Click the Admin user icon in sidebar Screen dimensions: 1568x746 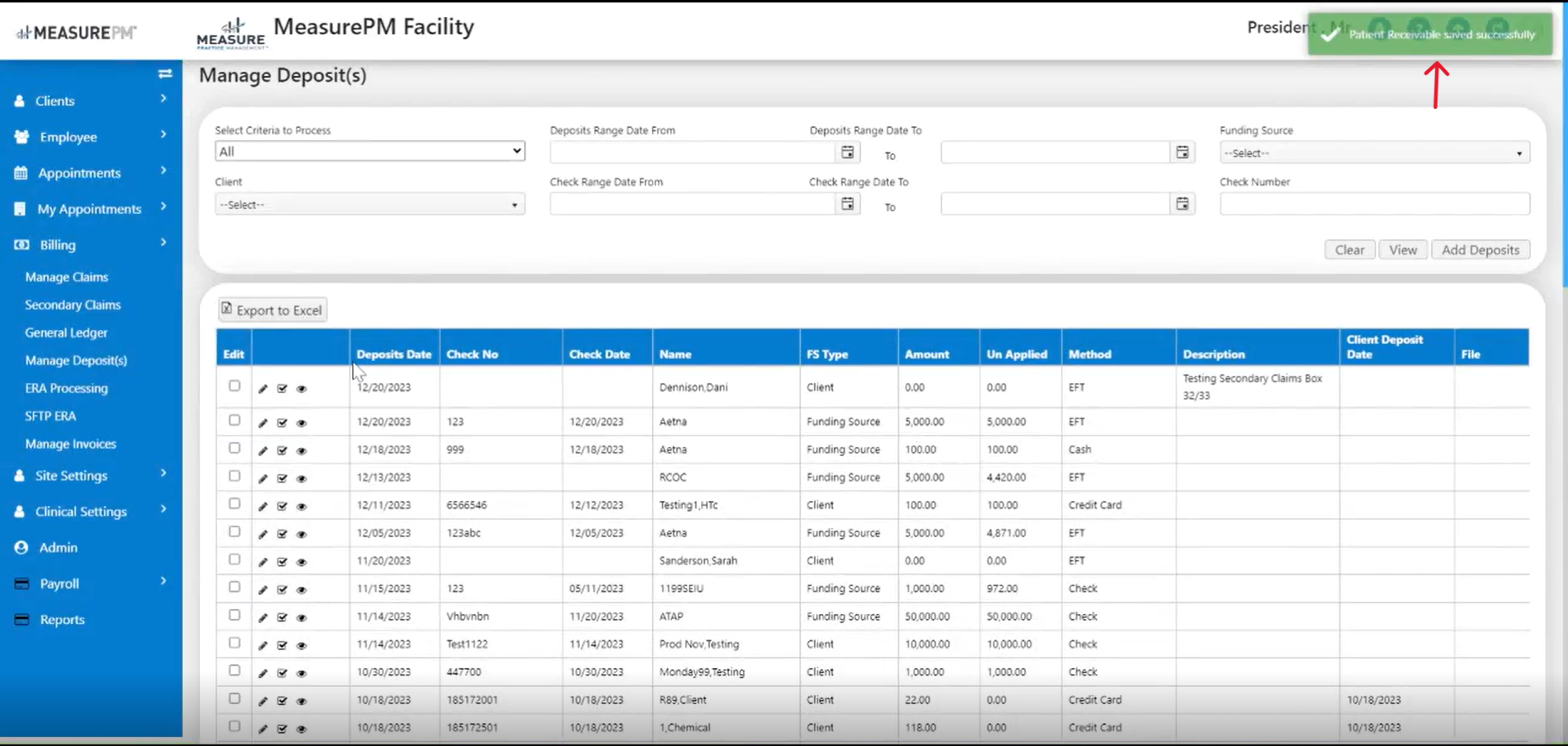(x=21, y=547)
